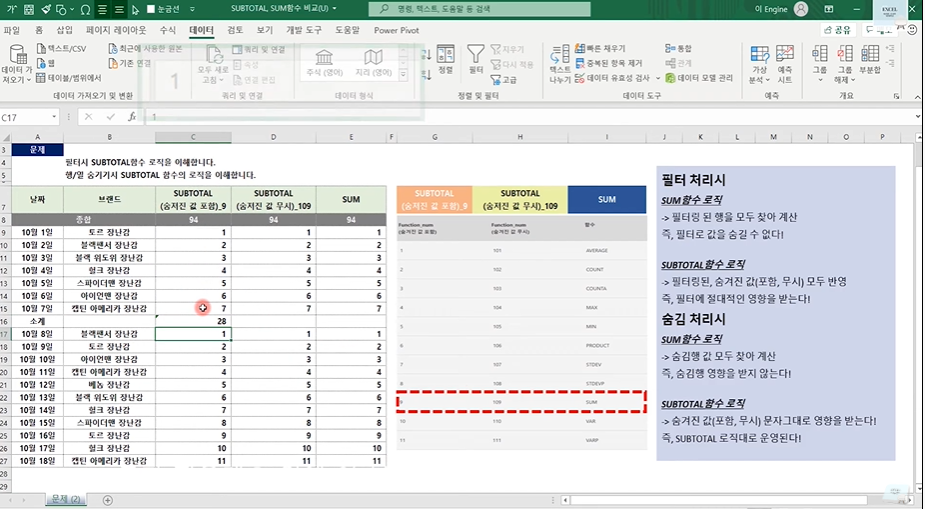925x509 pixels.
Task: Open the 모두 새로 고침 refresh dropdown
Action: (x=222, y=80)
